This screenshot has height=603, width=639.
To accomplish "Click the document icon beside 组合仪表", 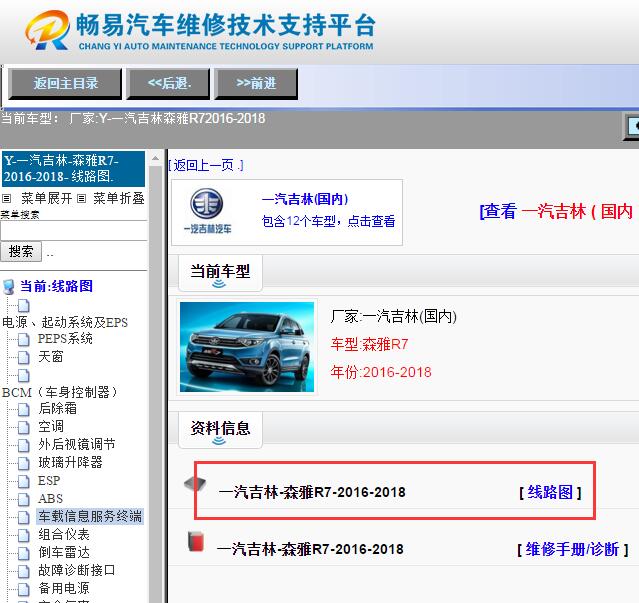I will 24,535.
